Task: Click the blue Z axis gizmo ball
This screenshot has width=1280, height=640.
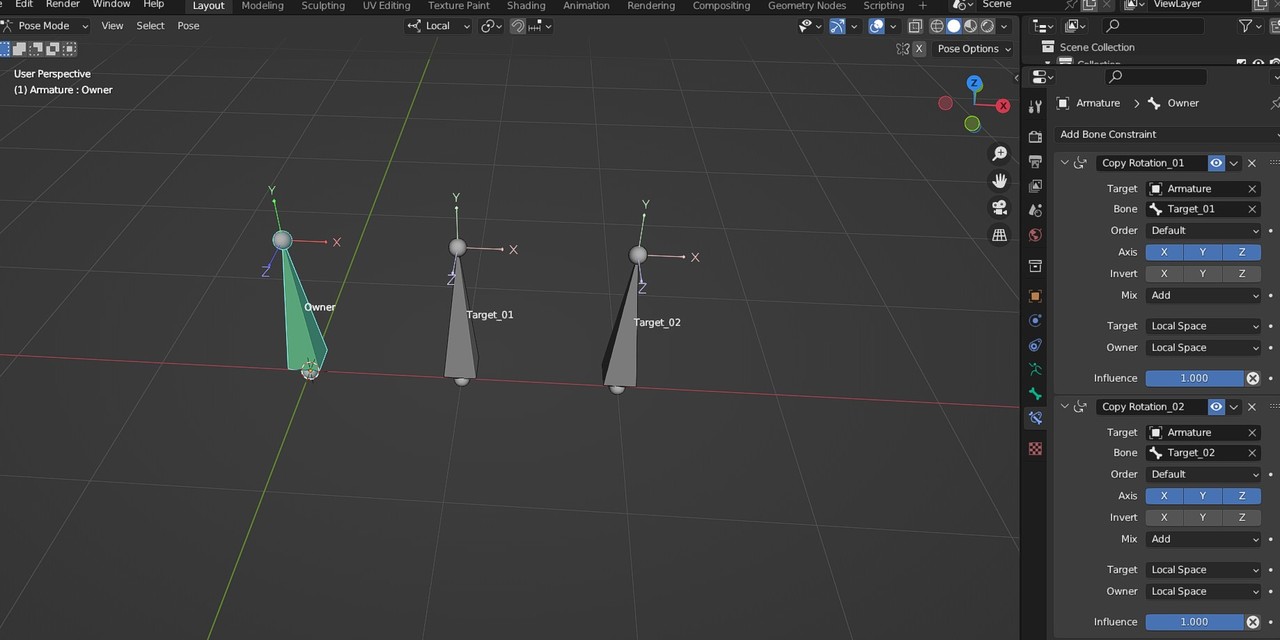Action: (x=974, y=83)
